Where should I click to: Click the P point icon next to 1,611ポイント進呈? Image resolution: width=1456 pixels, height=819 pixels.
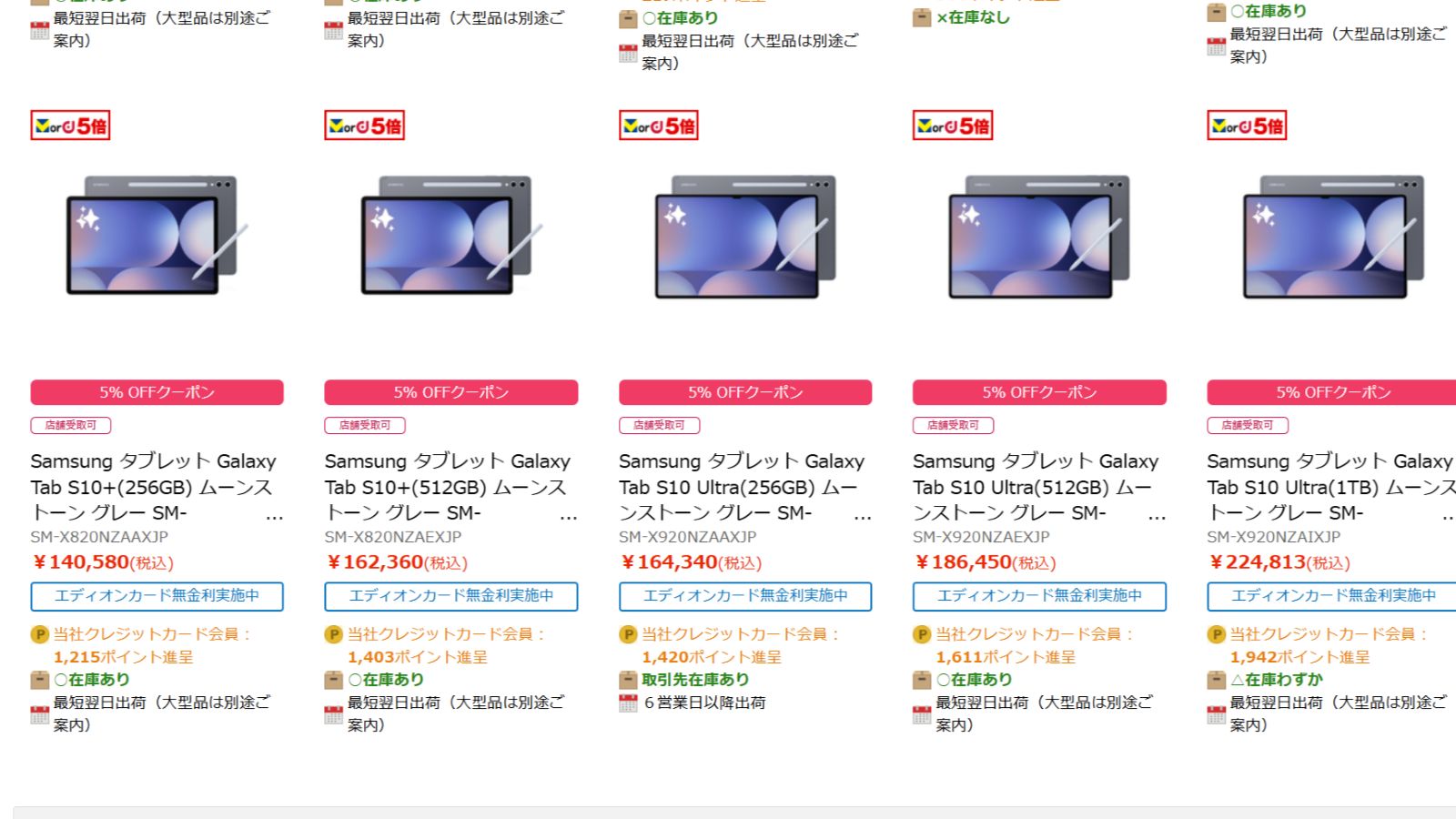pos(922,634)
